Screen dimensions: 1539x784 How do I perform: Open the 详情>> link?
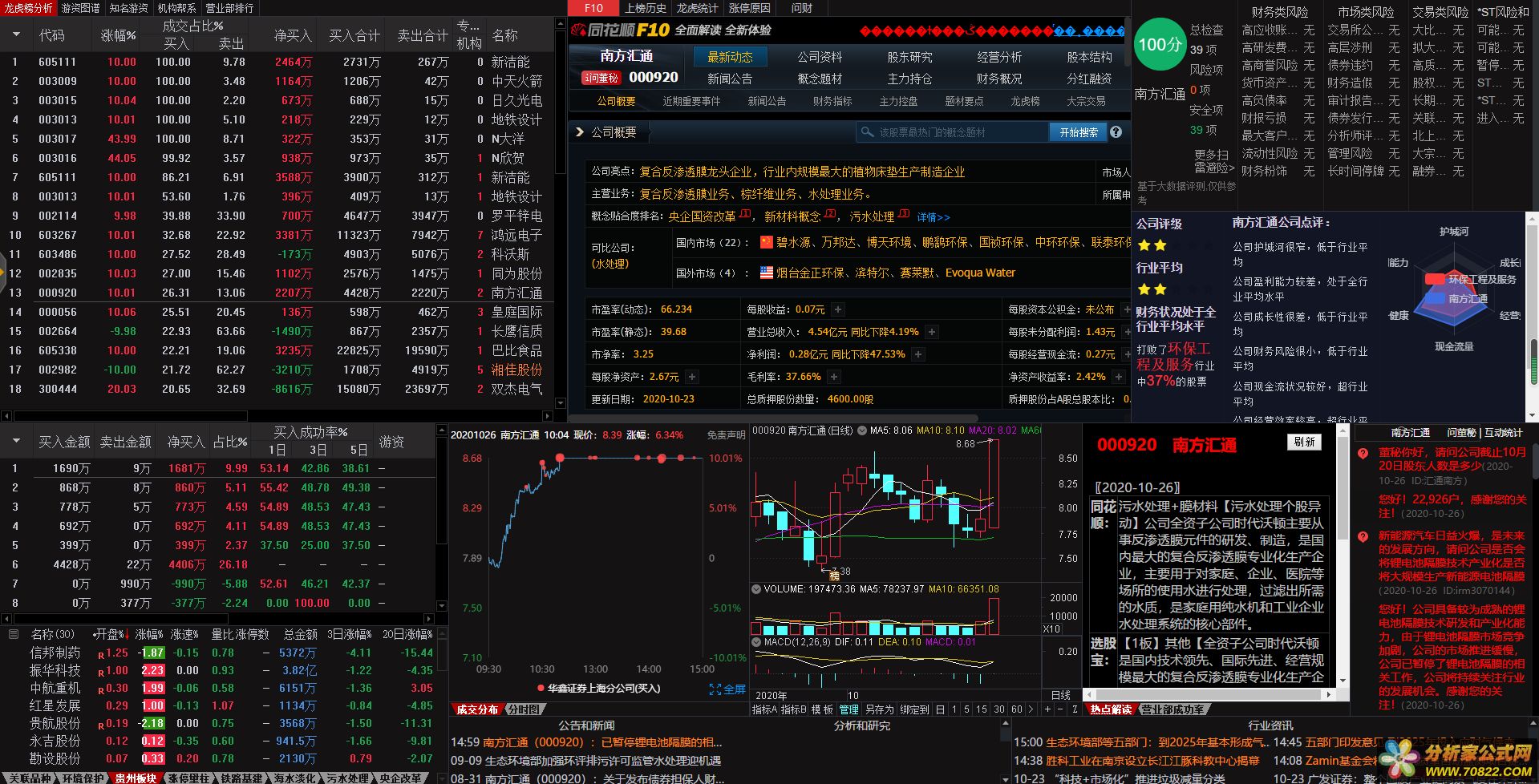point(934,217)
